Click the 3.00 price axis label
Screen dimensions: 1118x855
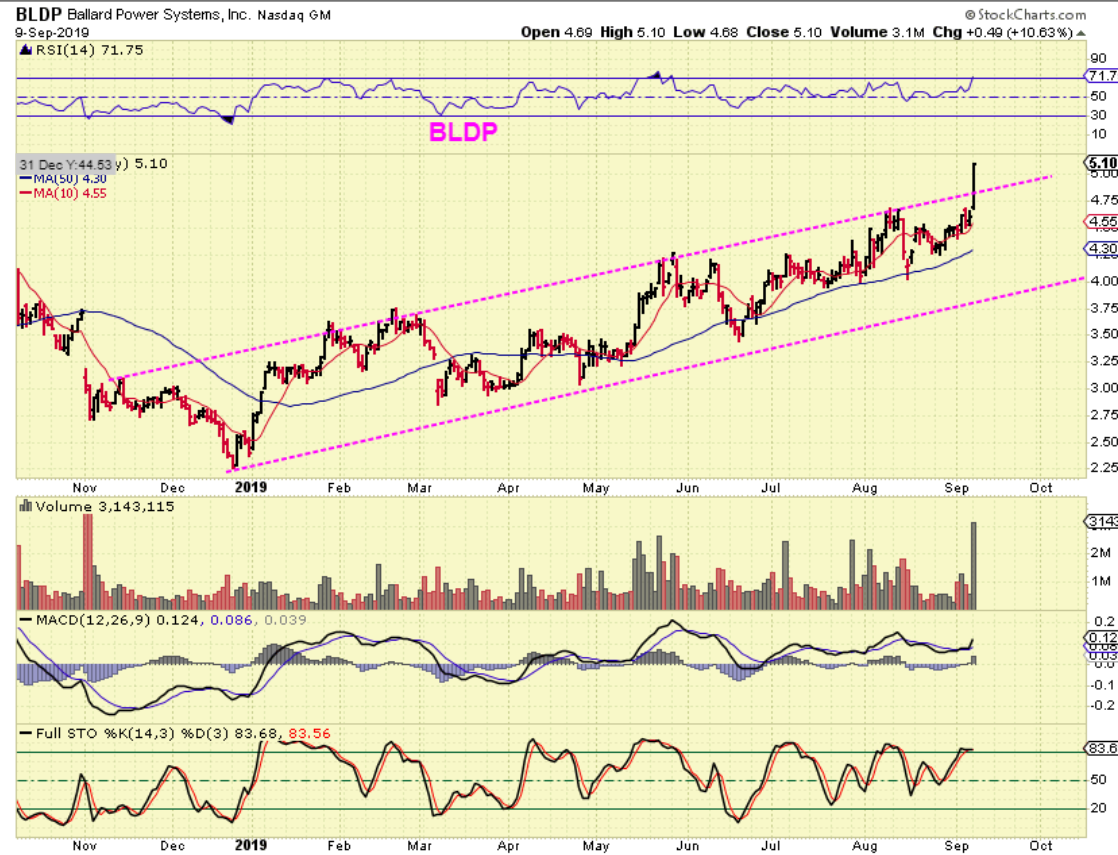coord(1104,388)
